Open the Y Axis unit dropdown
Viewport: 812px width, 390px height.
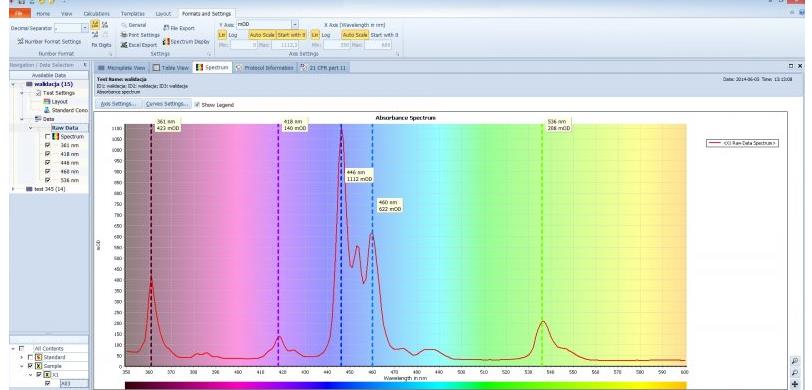click(x=295, y=24)
